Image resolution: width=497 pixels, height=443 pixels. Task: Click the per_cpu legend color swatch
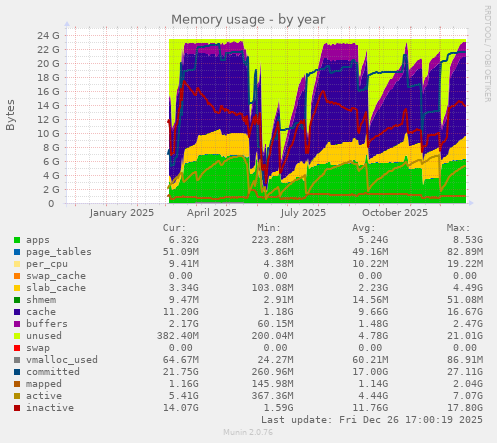[x=17, y=264]
